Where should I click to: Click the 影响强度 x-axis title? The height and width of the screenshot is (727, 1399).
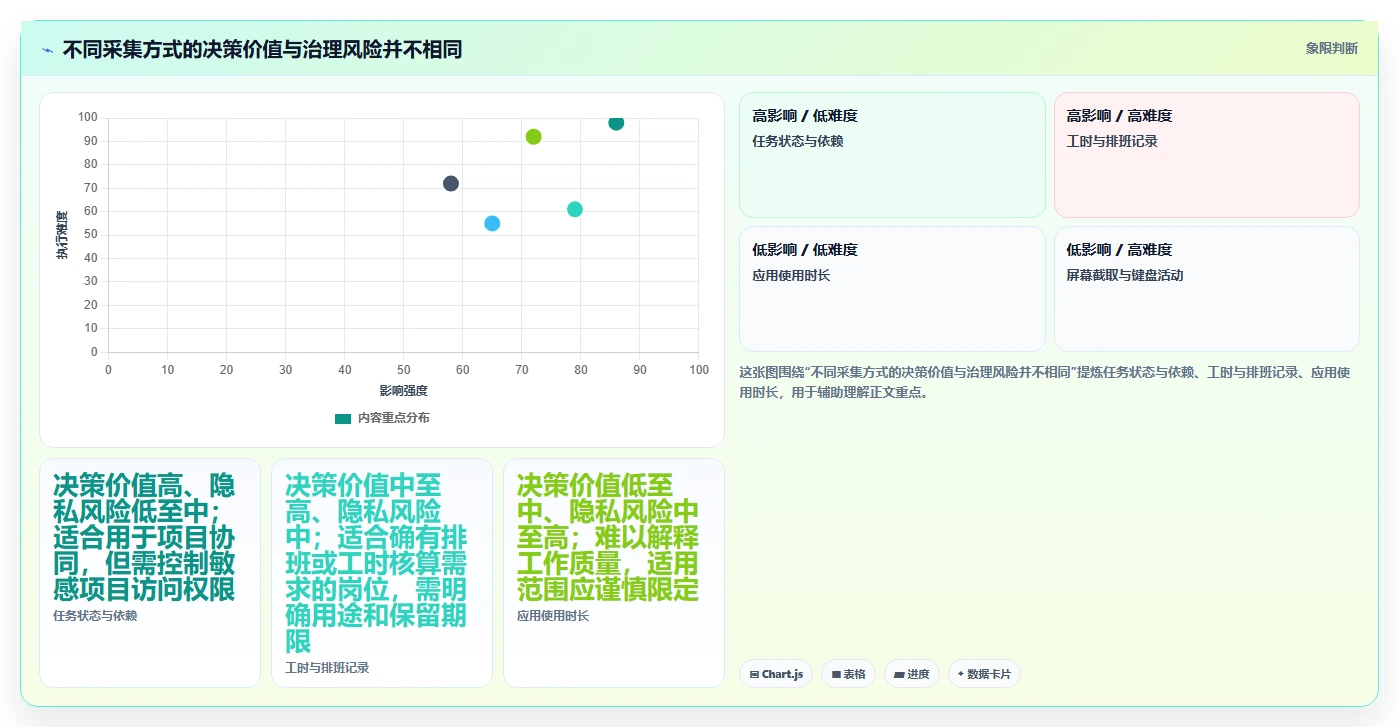point(403,390)
